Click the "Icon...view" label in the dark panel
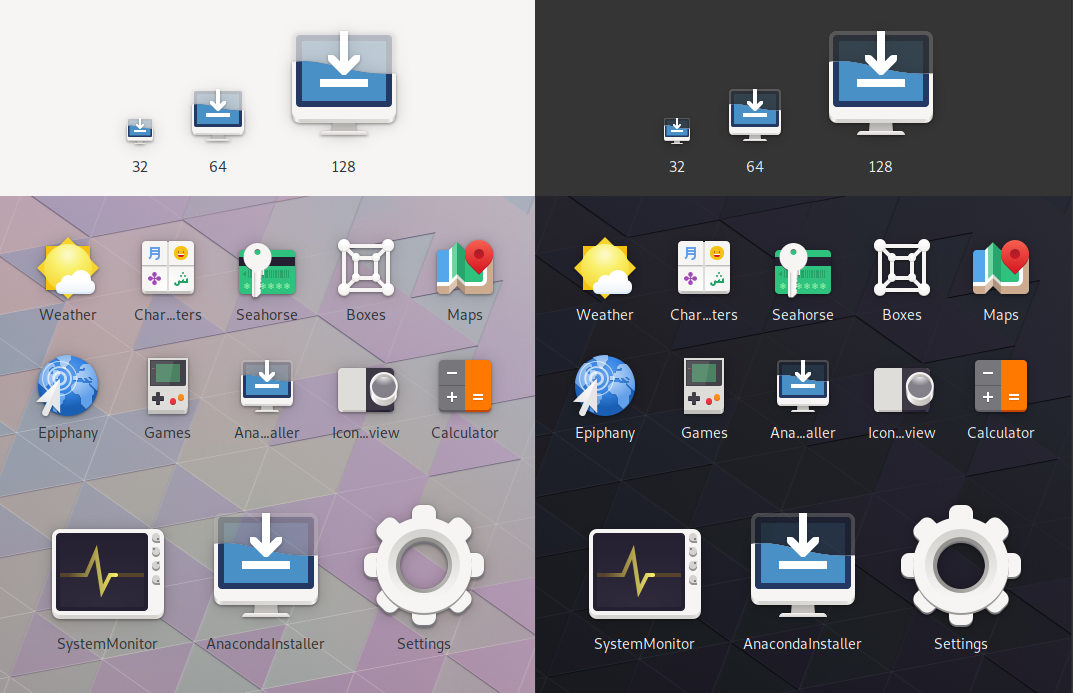 (902, 433)
